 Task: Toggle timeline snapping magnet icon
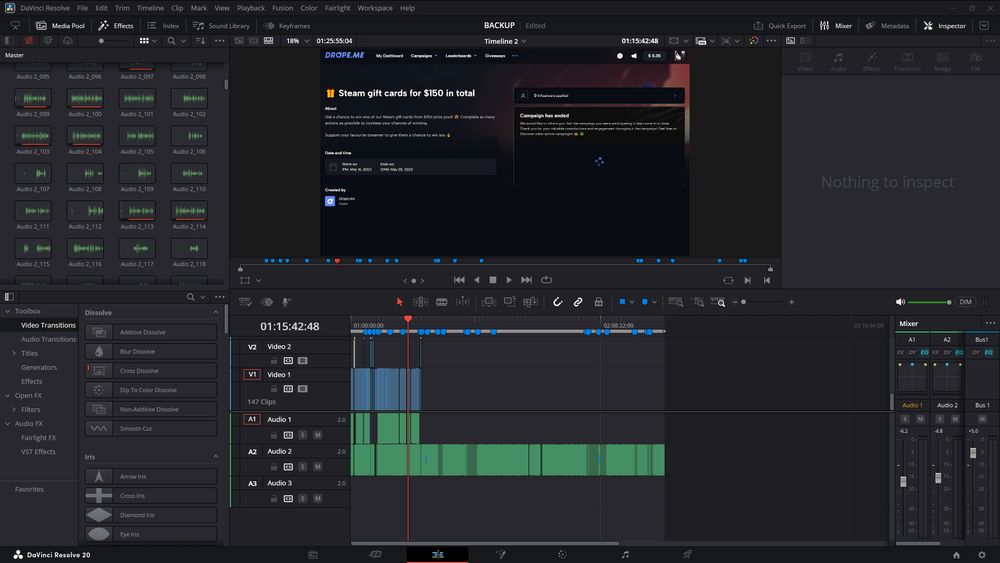point(557,302)
